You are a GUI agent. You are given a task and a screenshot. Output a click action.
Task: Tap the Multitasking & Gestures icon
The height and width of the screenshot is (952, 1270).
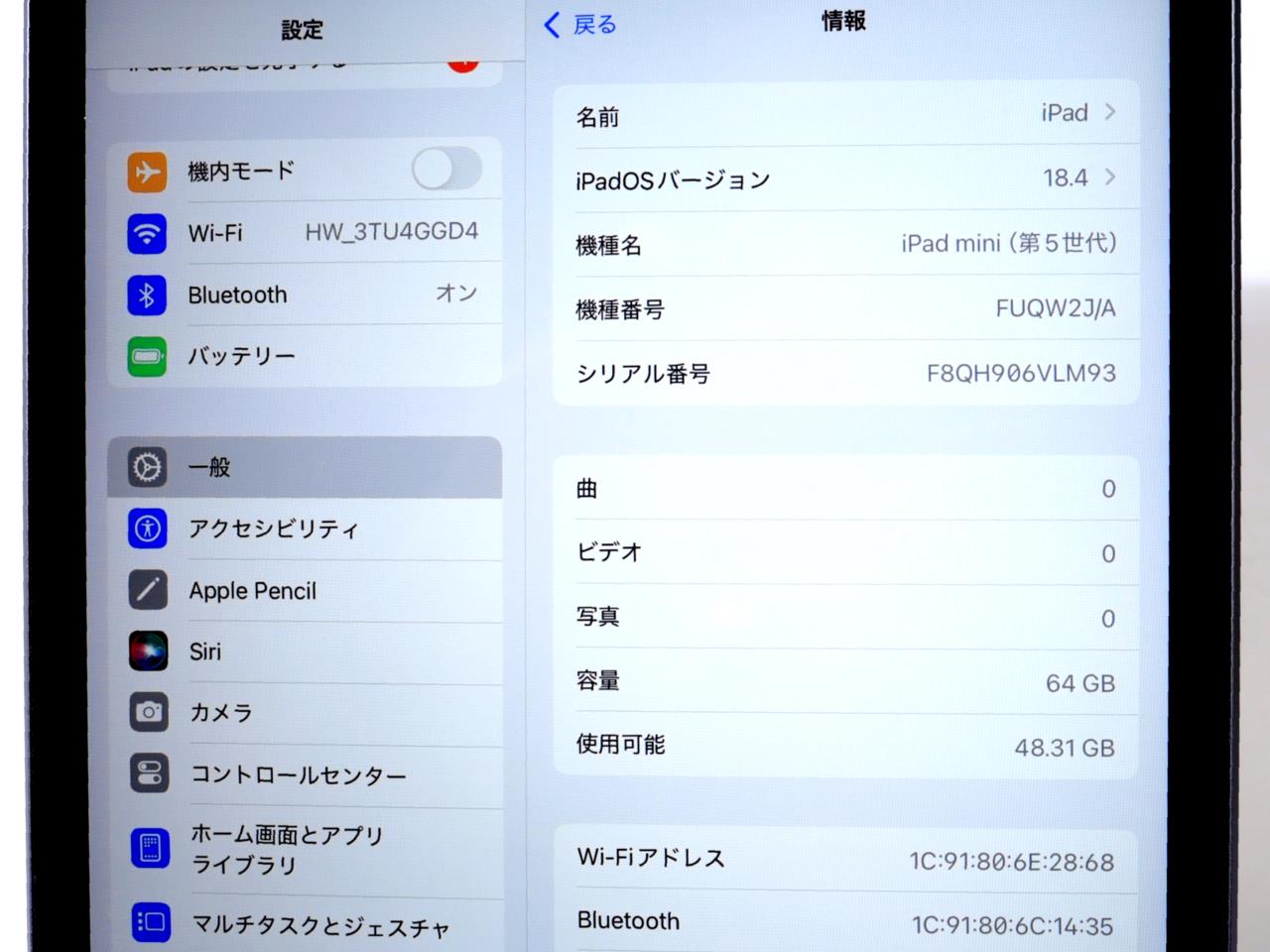(x=151, y=923)
